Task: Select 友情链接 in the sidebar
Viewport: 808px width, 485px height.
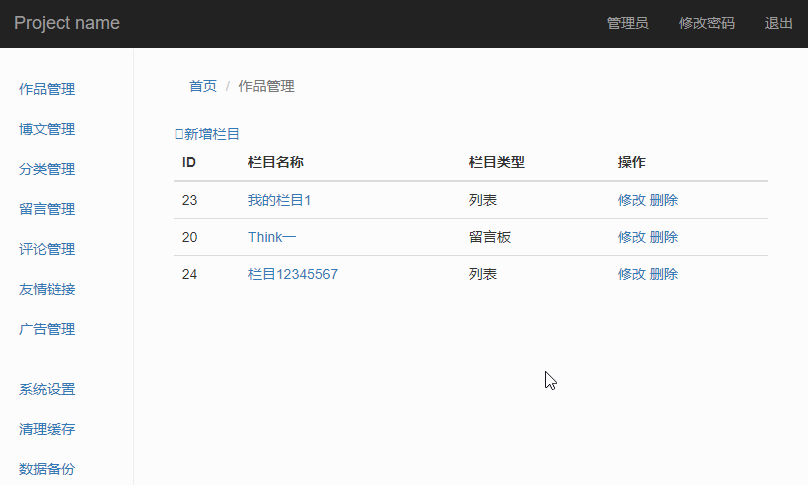Action: pos(47,289)
